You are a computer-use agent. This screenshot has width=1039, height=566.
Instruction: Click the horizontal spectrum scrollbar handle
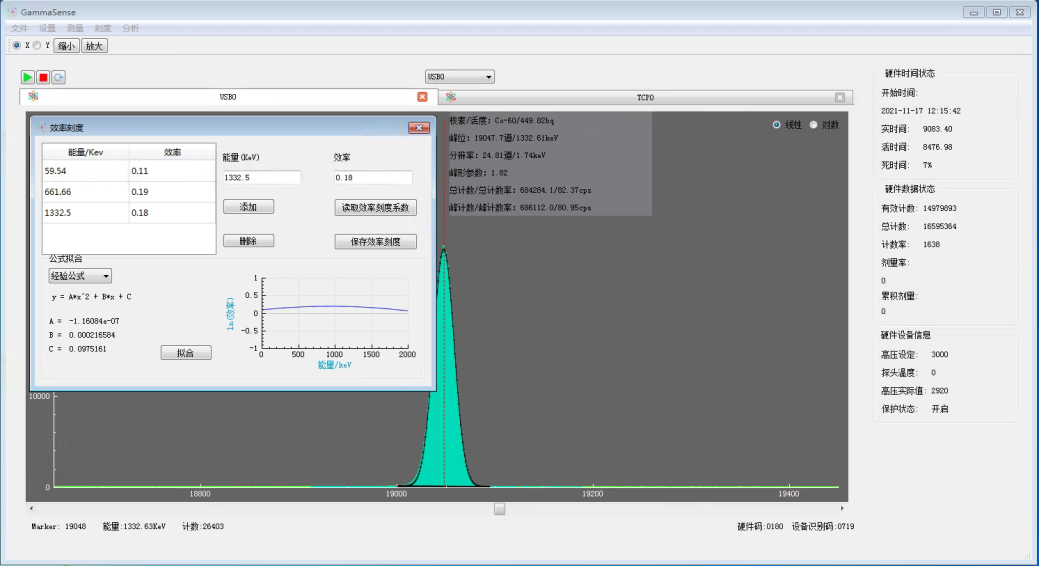tap(499, 508)
